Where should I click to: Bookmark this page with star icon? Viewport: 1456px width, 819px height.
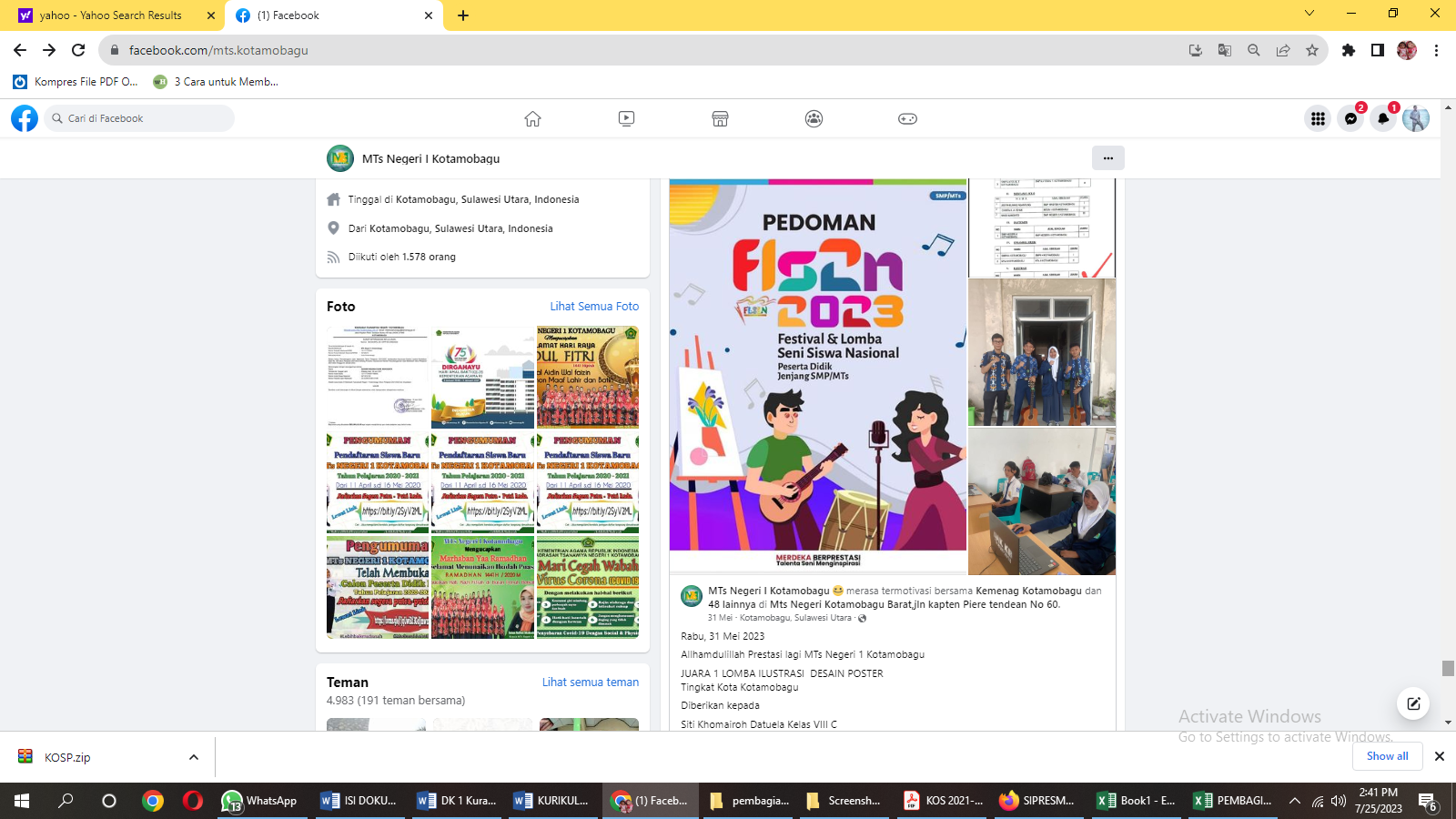(x=1312, y=50)
